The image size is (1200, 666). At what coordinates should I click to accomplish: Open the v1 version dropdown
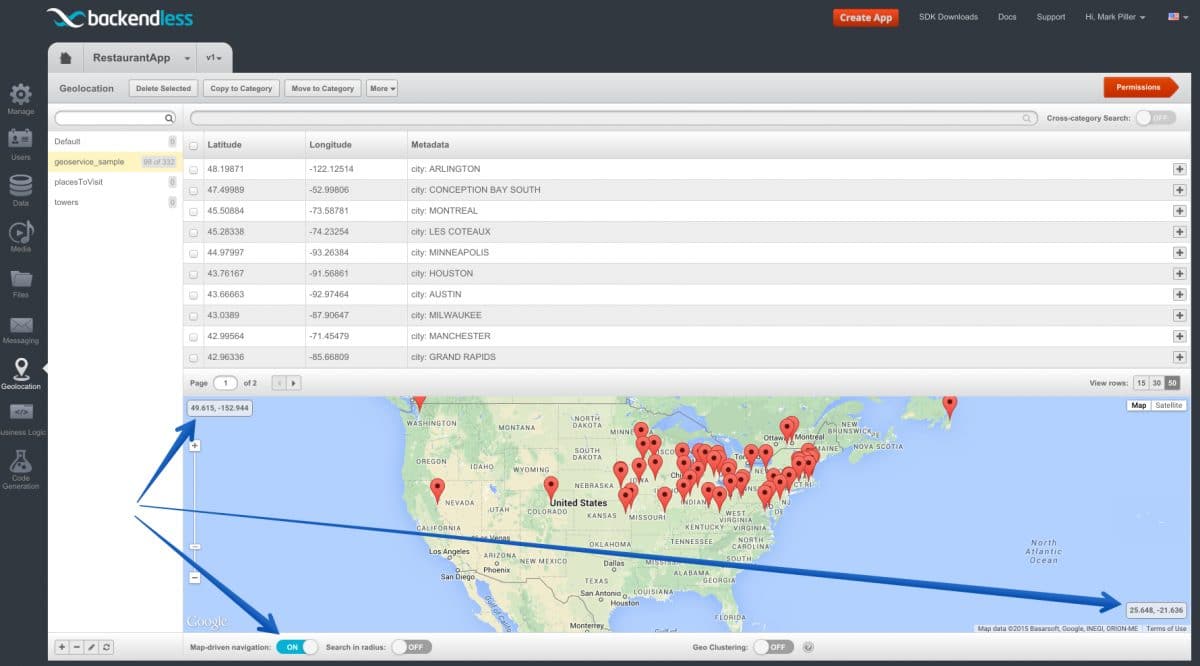[214, 58]
